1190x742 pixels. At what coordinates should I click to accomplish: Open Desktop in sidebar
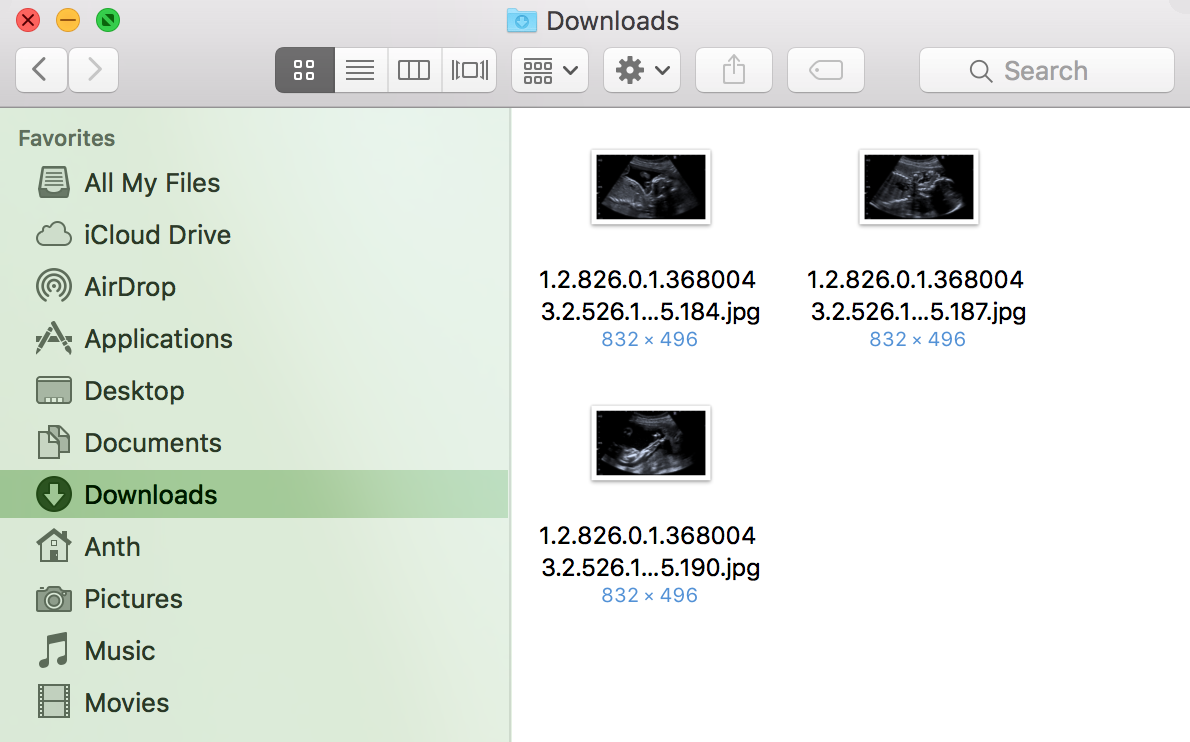tap(254, 391)
